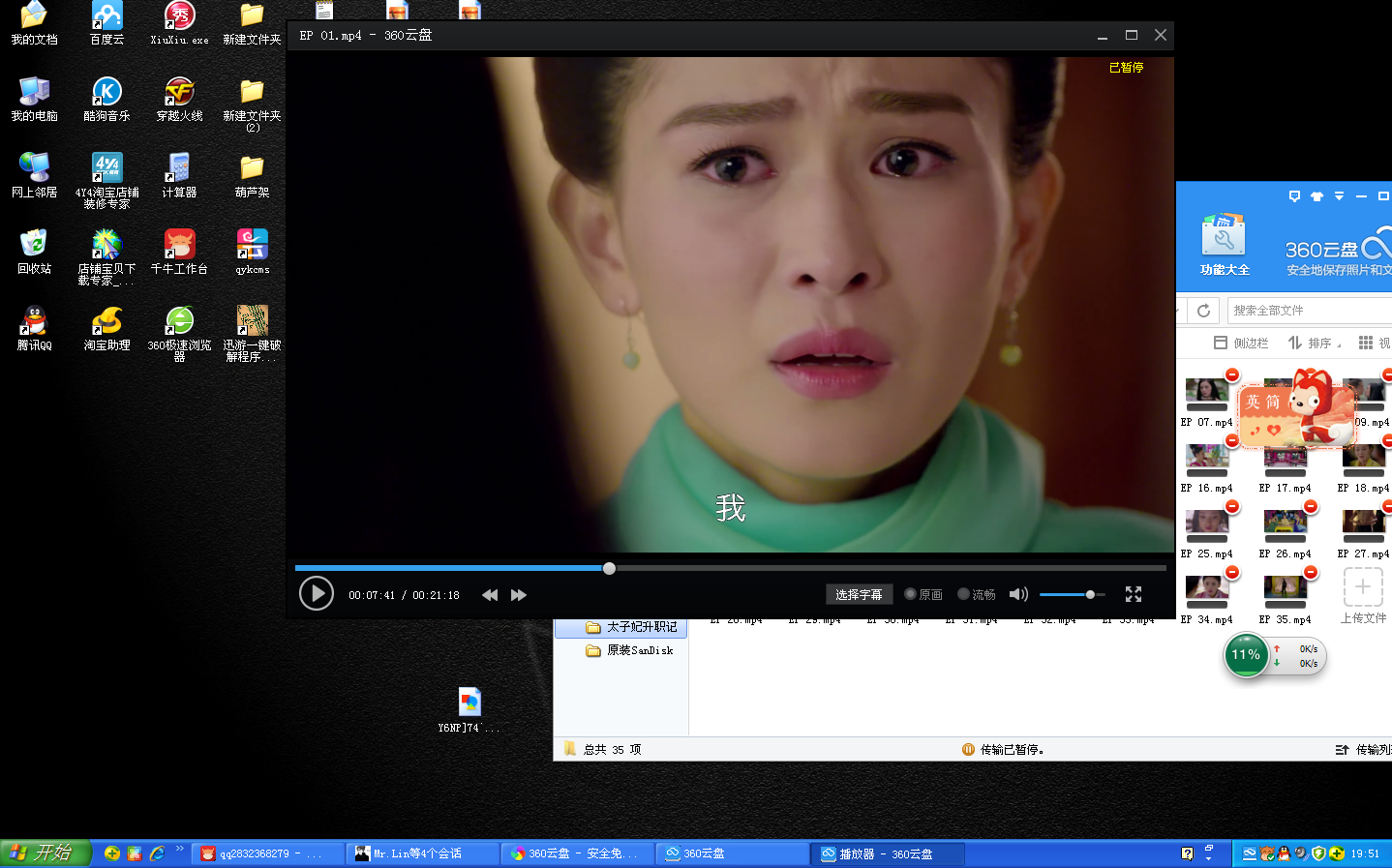Click the fast-forward button in player
1392x868 pixels.
(x=519, y=595)
